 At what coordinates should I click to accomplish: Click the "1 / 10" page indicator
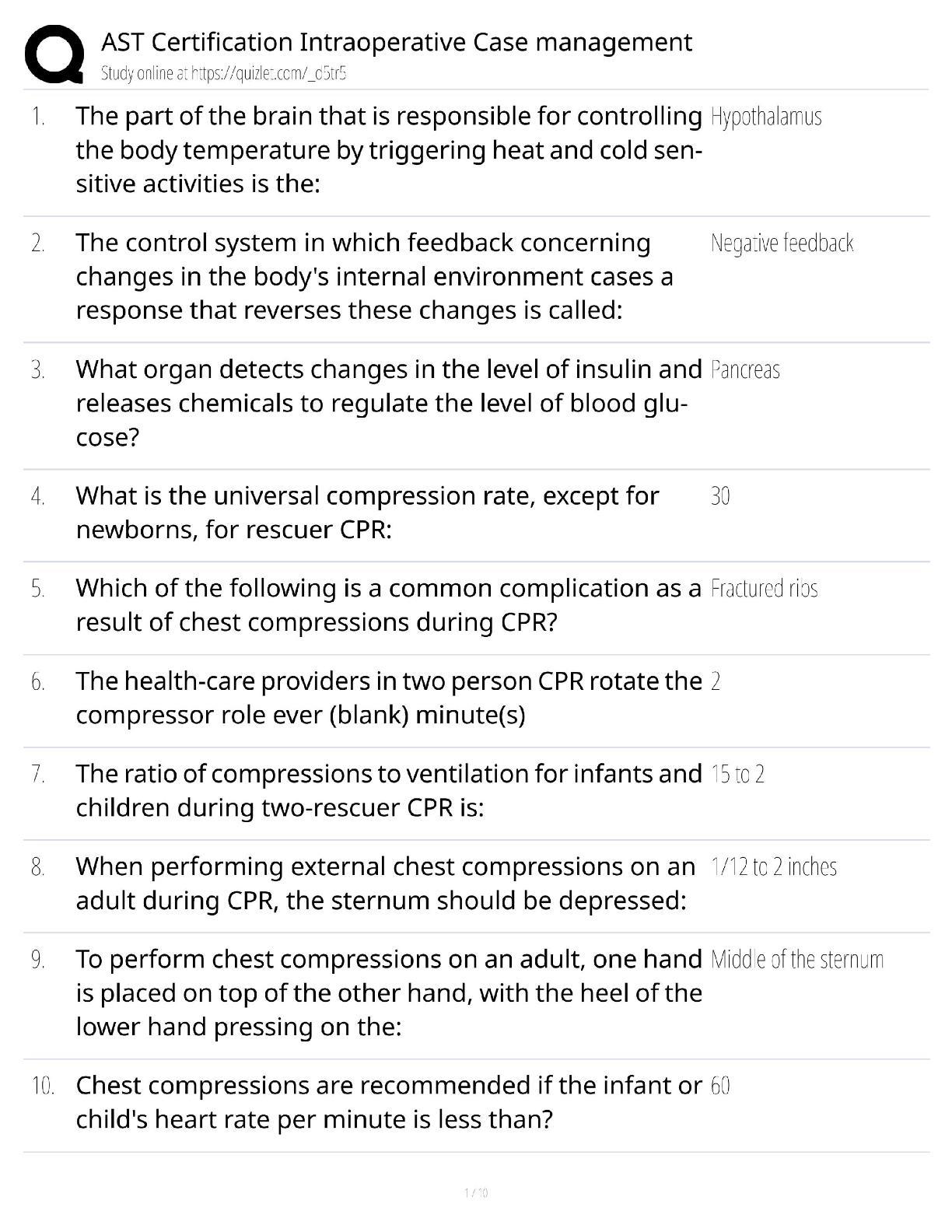[x=475, y=1193]
